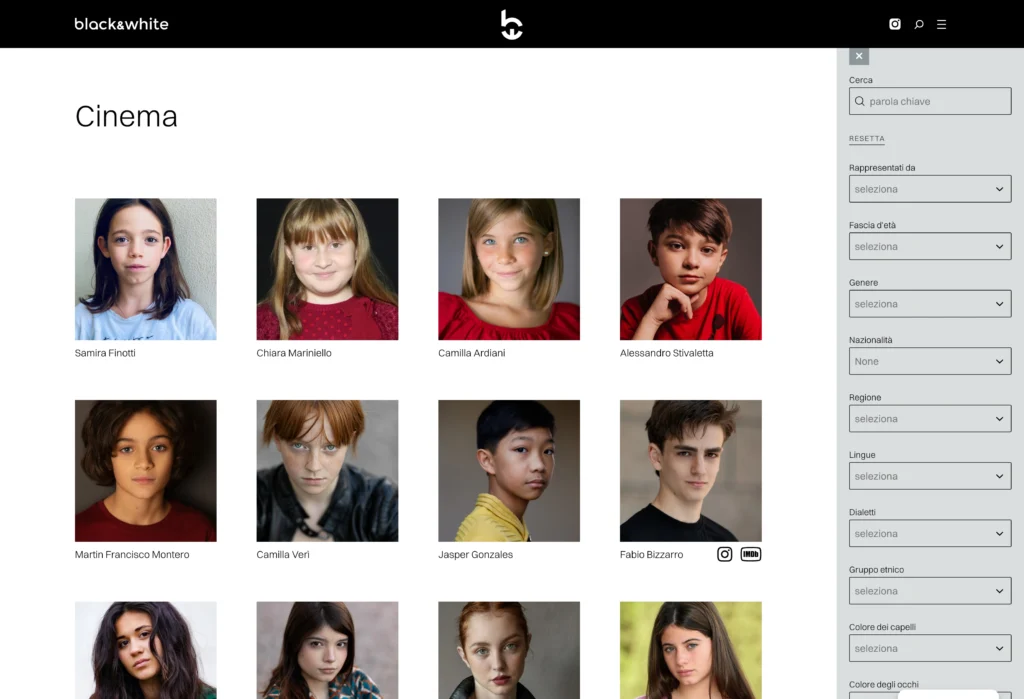This screenshot has width=1024, height=699.
Task: Open Alessandro Stivaletta's portrait
Action: point(690,269)
